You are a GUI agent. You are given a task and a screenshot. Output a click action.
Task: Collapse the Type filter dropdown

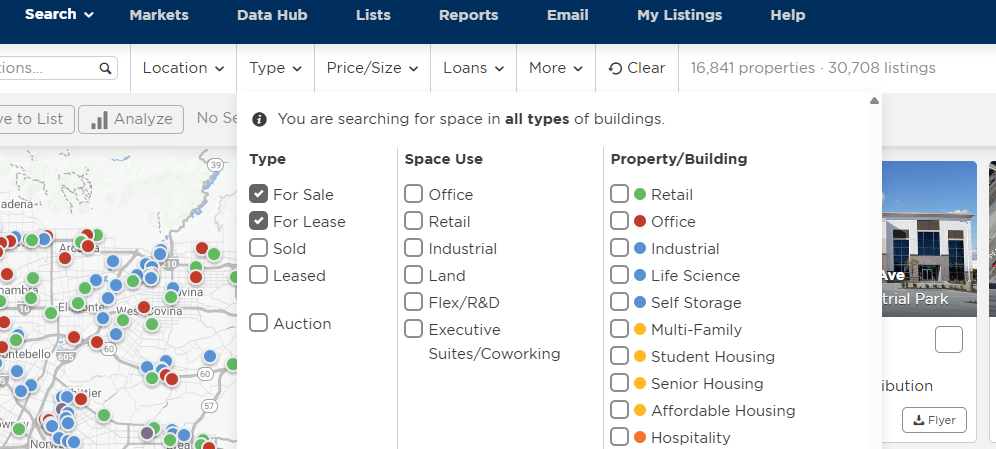tap(275, 68)
